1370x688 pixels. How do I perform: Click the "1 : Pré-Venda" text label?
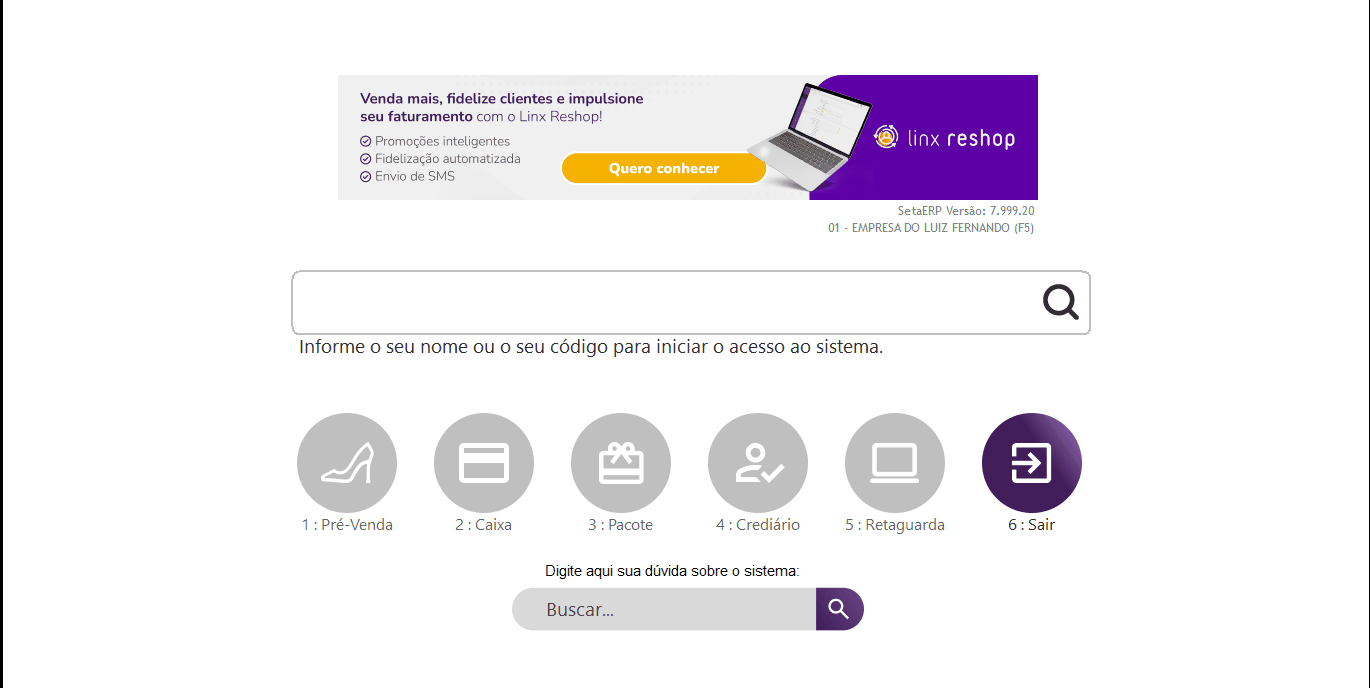click(x=347, y=525)
